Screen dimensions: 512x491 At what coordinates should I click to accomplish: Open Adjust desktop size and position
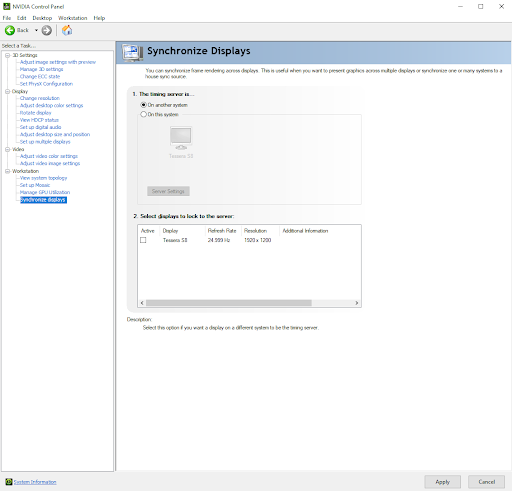coord(55,134)
